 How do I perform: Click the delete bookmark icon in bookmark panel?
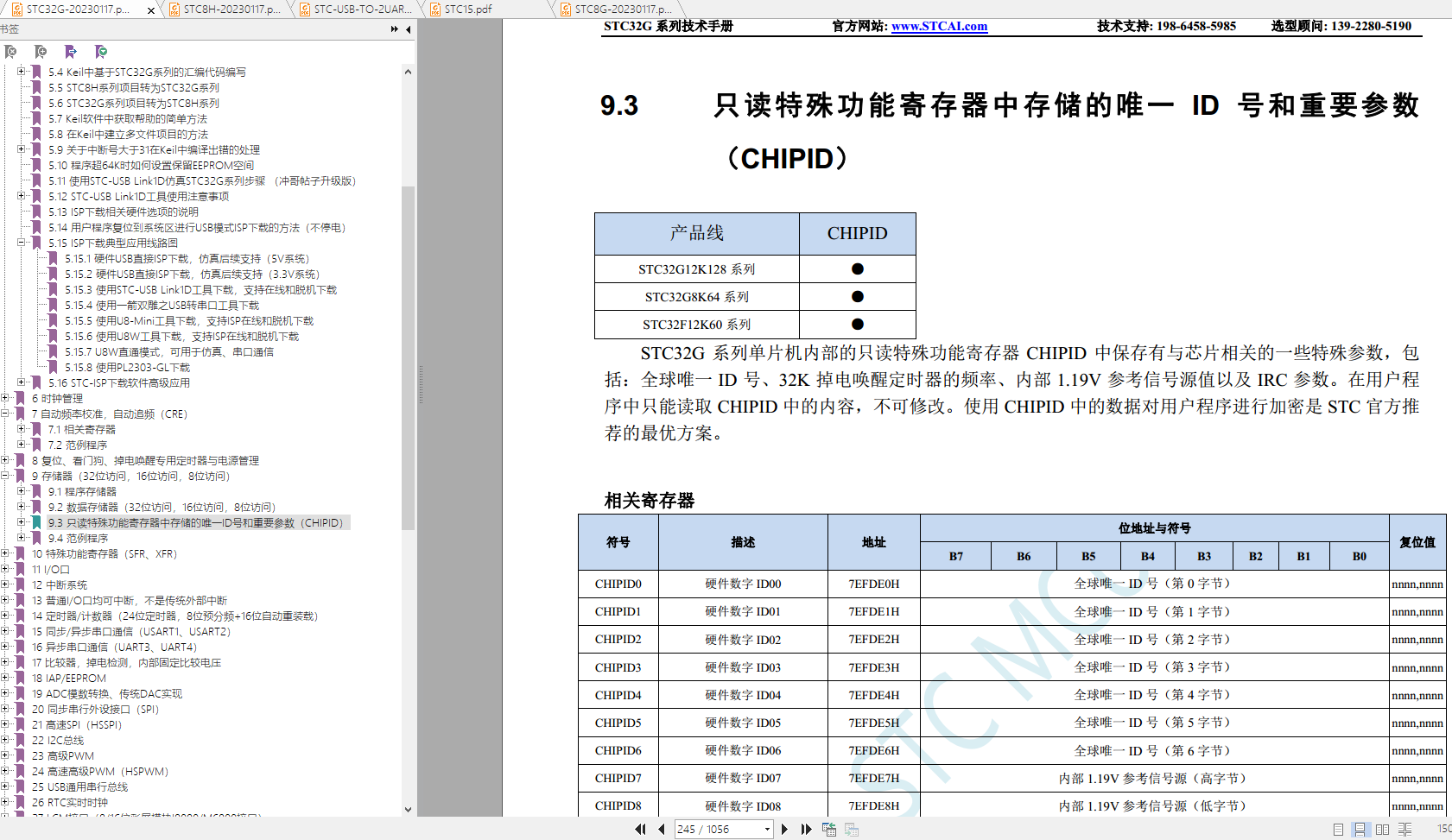tap(10, 52)
